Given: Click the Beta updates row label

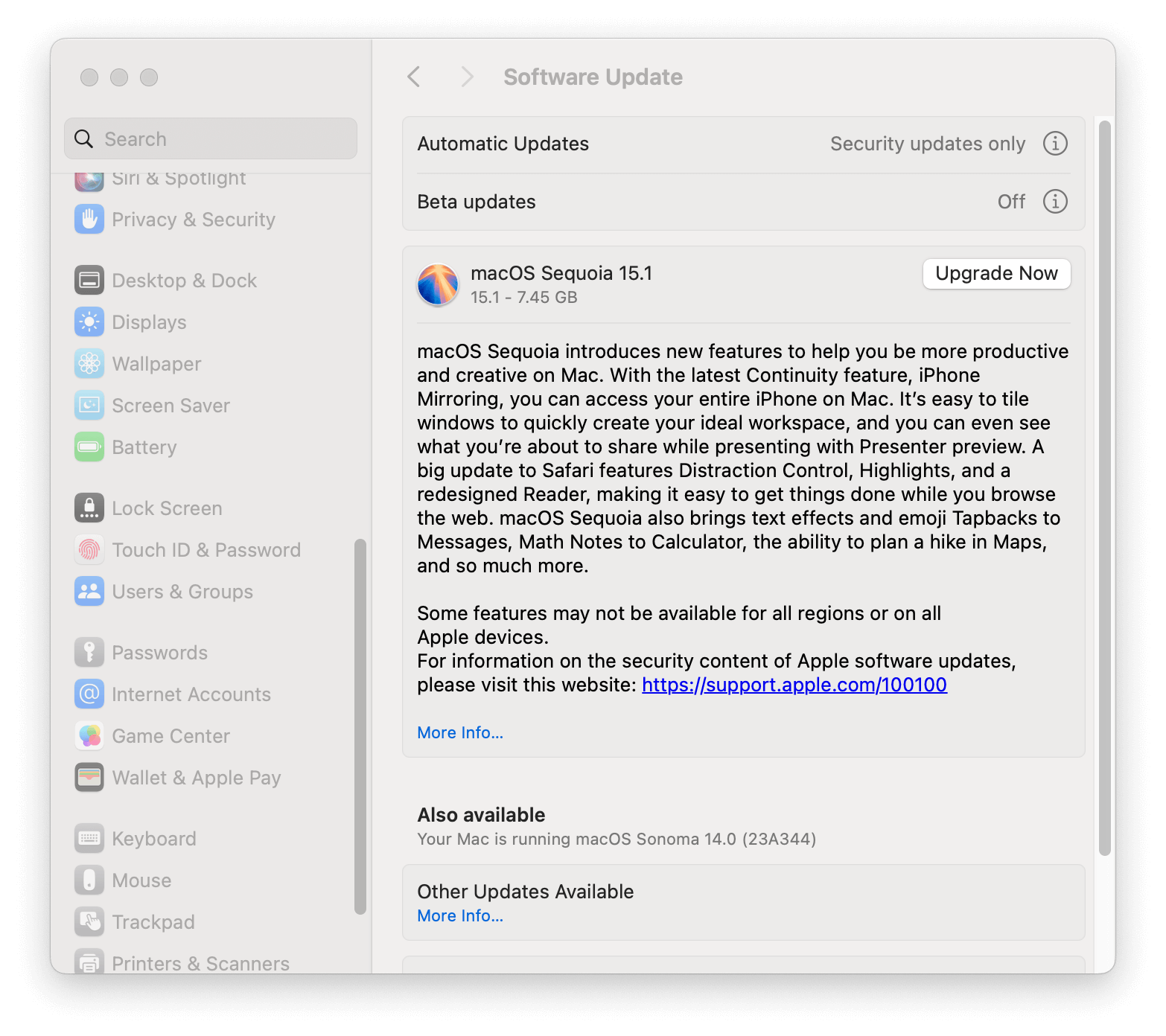Looking at the screenshot, I should (477, 202).
